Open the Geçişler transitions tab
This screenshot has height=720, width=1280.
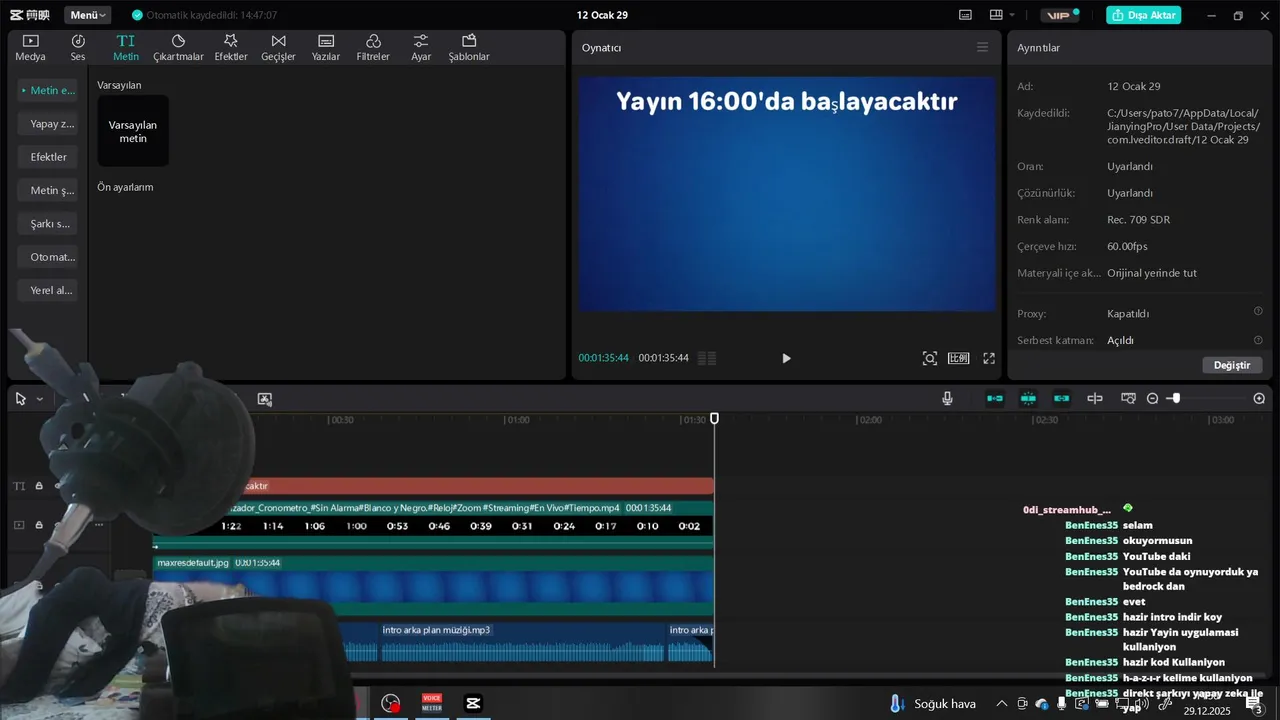tap(278, 47)
